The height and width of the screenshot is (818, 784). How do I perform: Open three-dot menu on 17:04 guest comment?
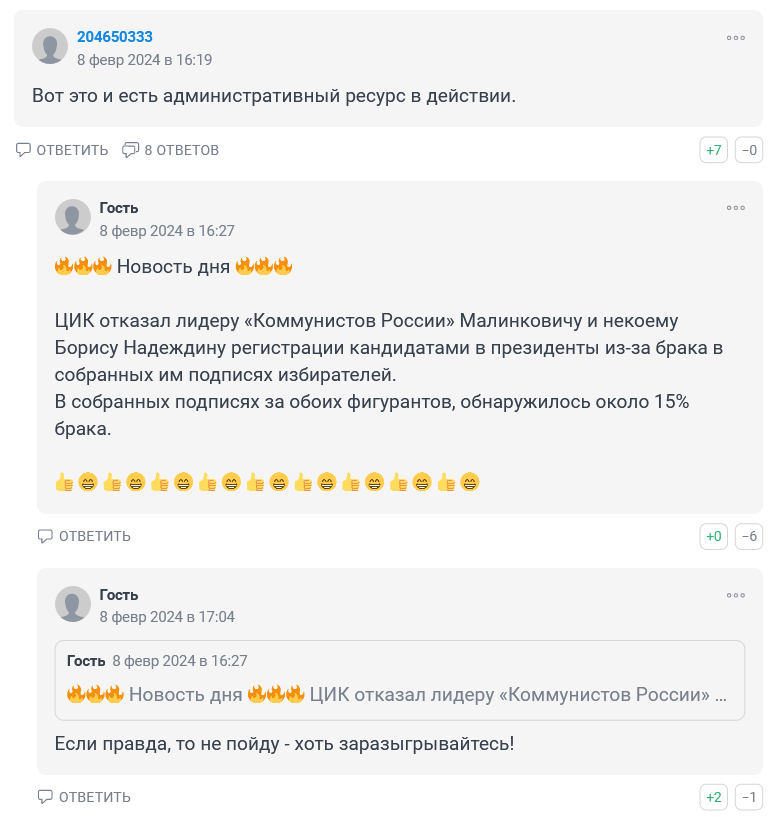coord(735,595)
